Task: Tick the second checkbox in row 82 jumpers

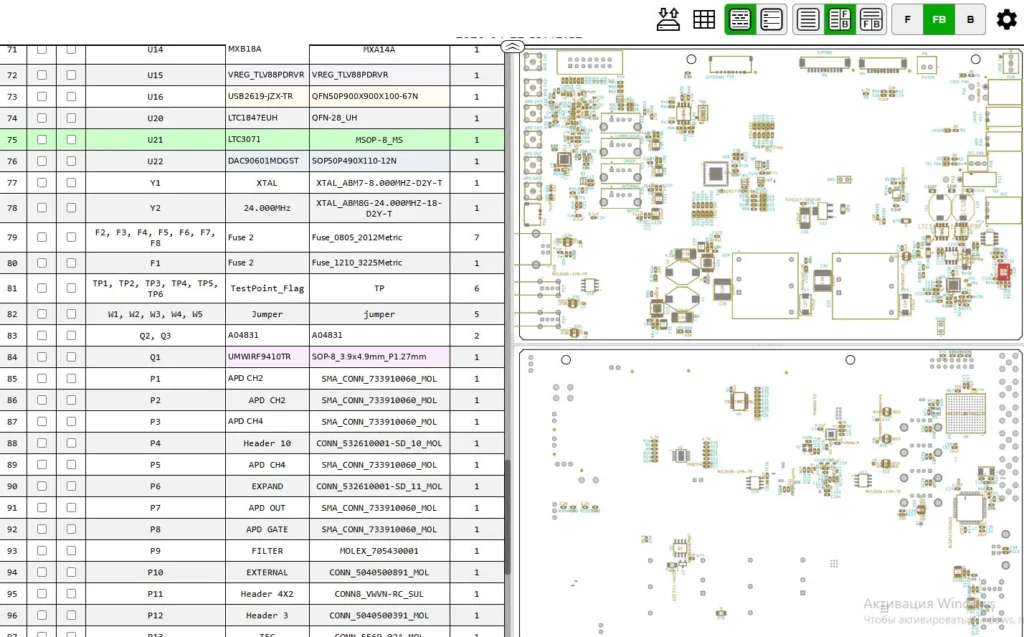Action: 71,314
